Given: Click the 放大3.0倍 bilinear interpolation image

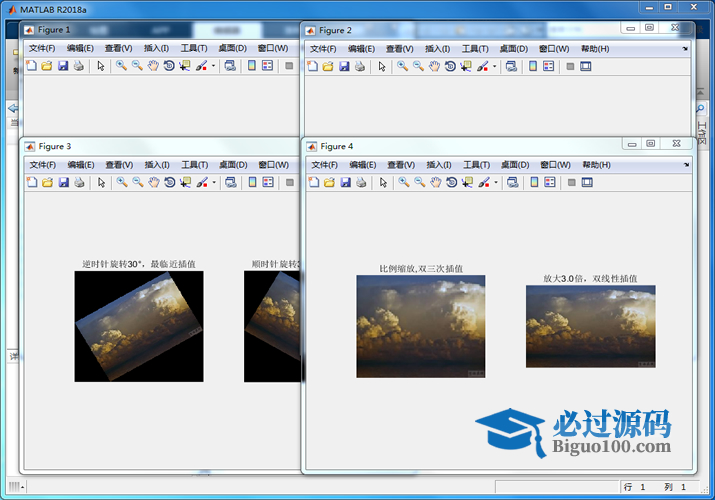Looking at the screenshot, I should 590,326.
